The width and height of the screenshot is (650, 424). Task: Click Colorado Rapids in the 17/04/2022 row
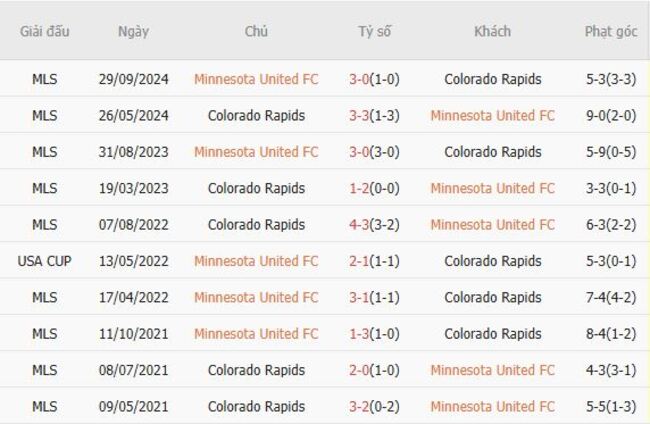[x=492, y=297]
